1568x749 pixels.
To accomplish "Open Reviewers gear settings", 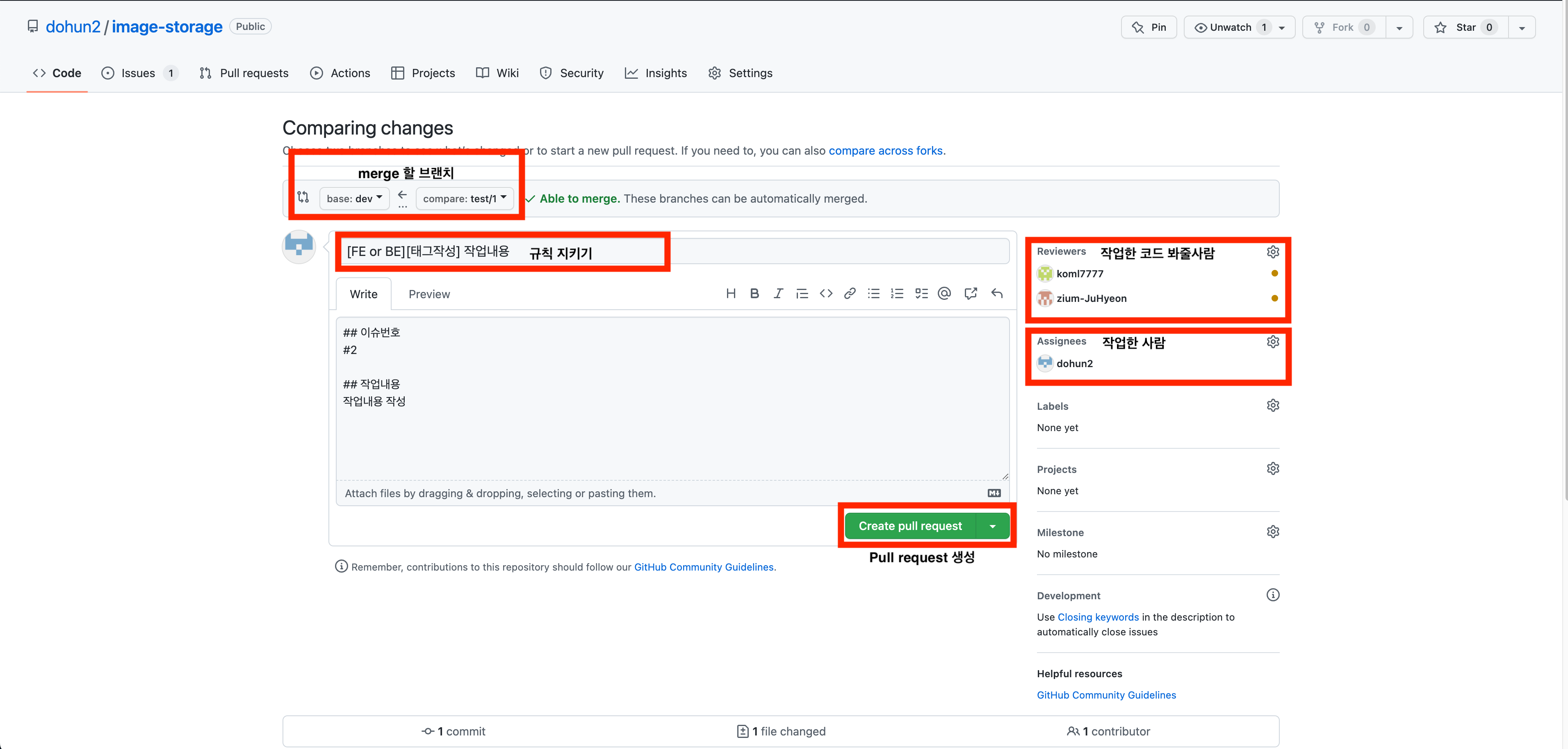I will coord(1272,251).
